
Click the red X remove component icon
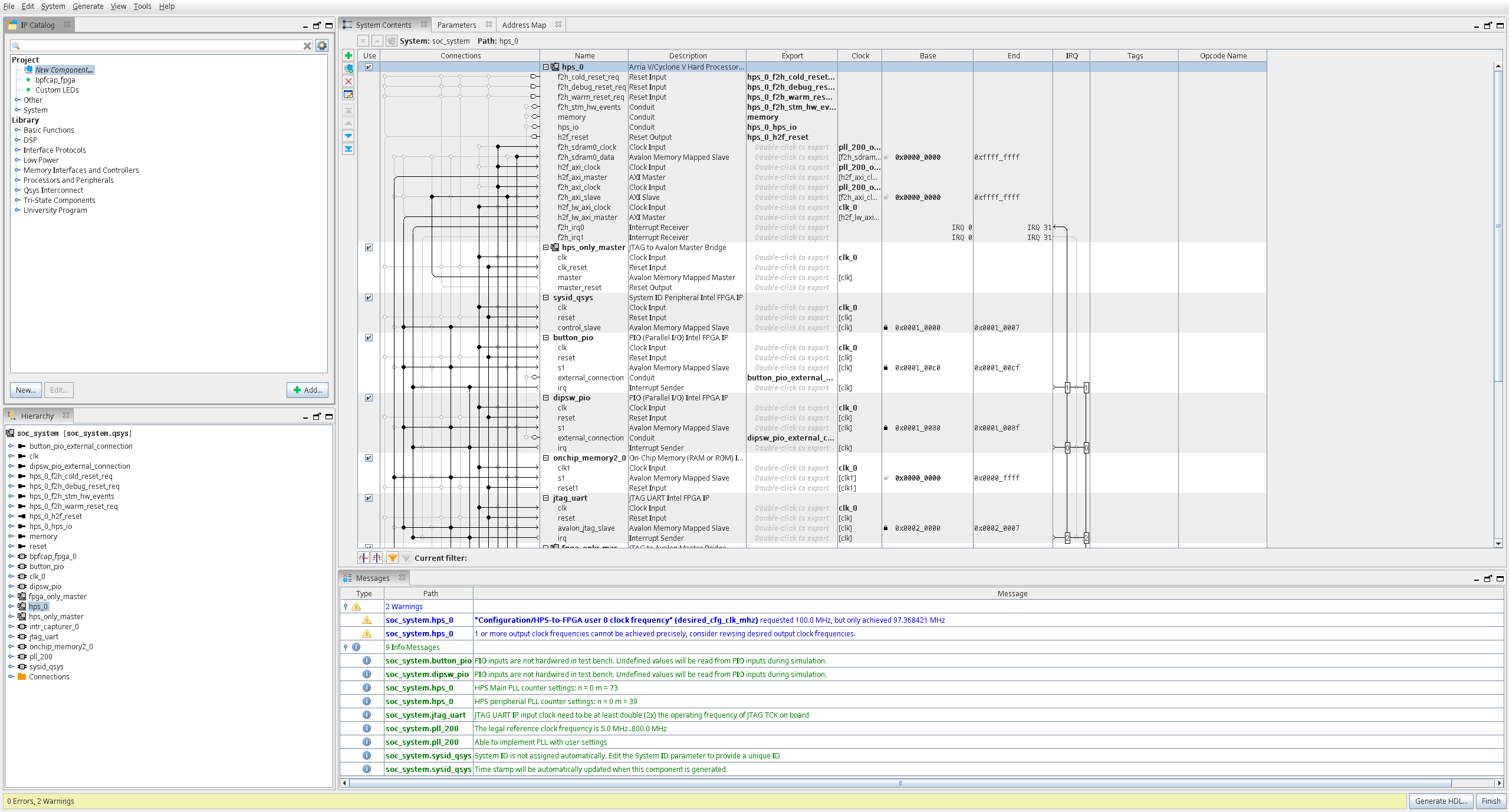click(349, 81)
